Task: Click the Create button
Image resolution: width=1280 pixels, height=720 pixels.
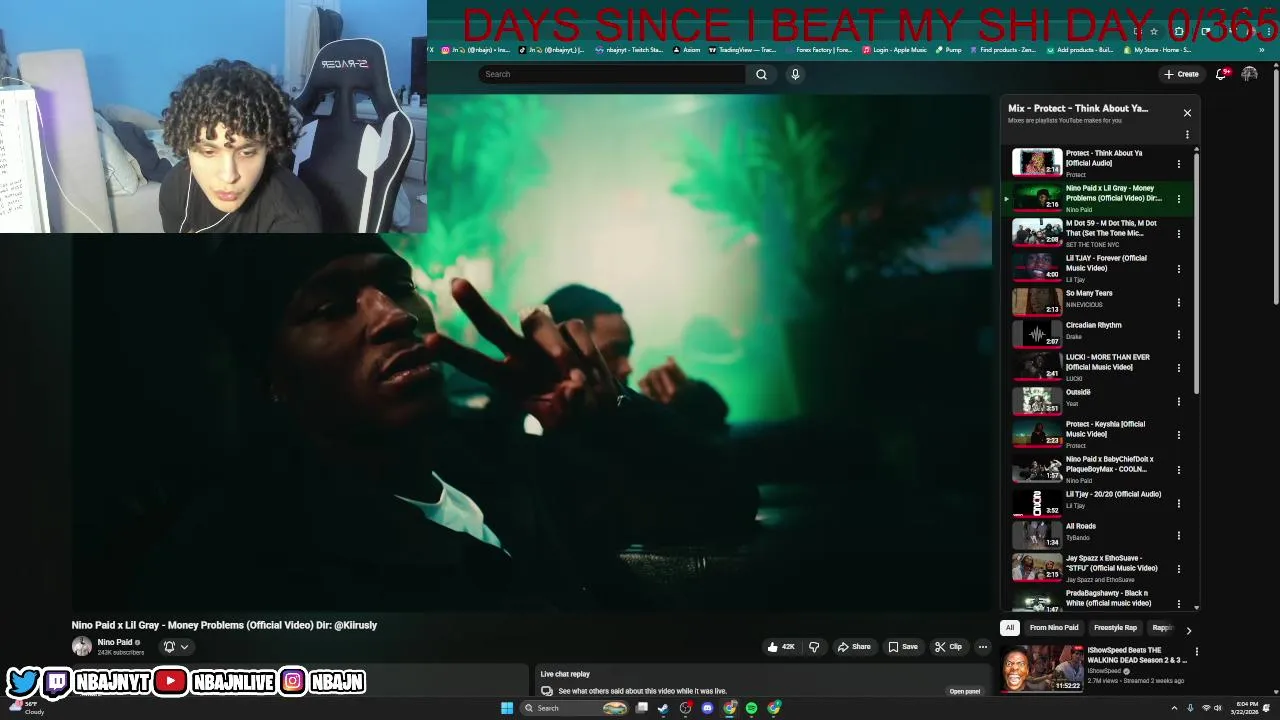Action: click(x=1181, y=74)
